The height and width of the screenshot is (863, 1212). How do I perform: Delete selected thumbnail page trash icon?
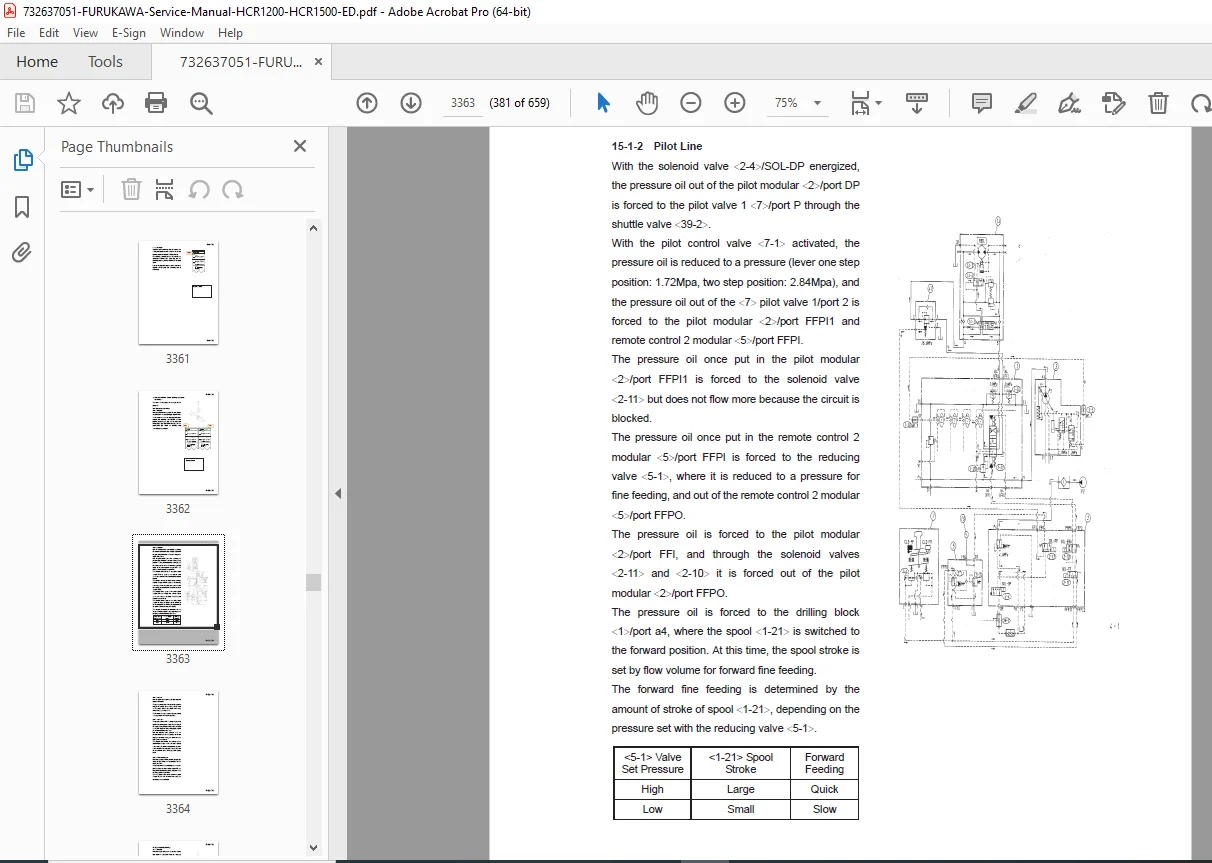pyautogui.click(x=131, y=189)
